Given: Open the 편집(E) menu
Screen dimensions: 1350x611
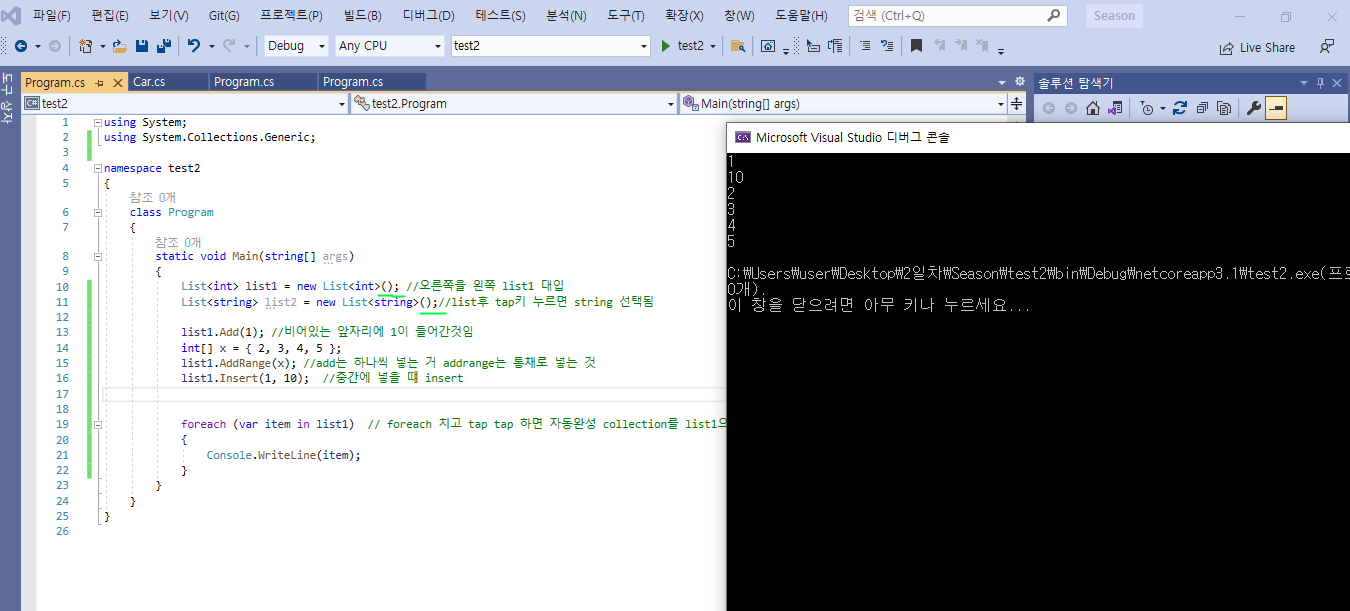Looking at the screenshot, I should pyautogui.click(x=109, y=16).
